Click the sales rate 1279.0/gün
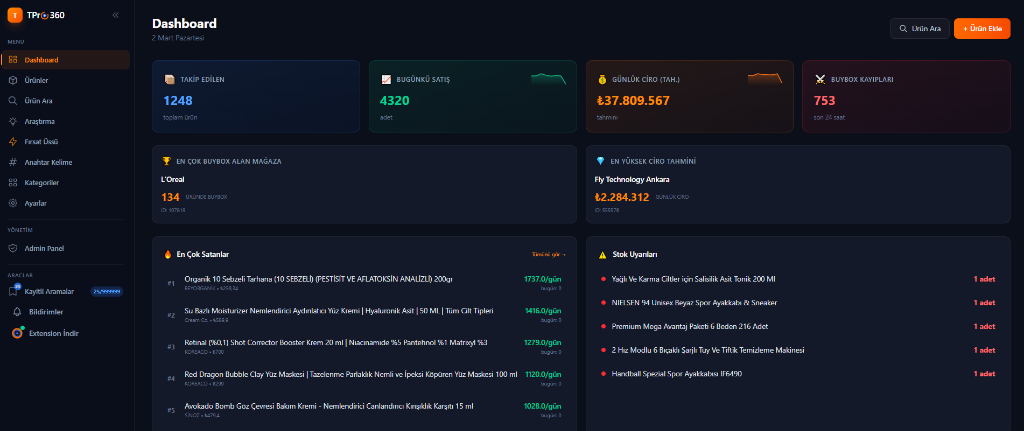Viewport: 1024px width, 431px height. (x=542, y=342)
